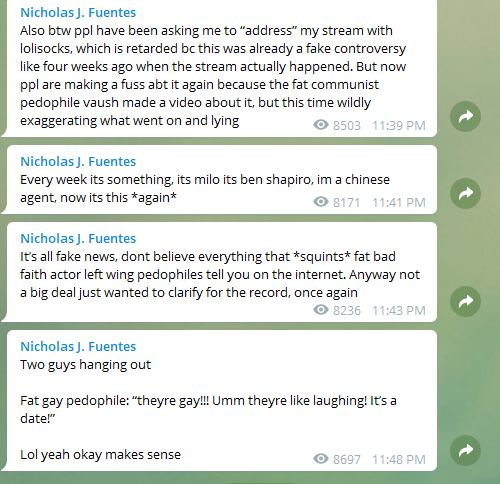Image resolution: width=500 pixels, height=484 pixels.
Task: Click the 11:43 PM timestamp
Action: click(399, 311)
